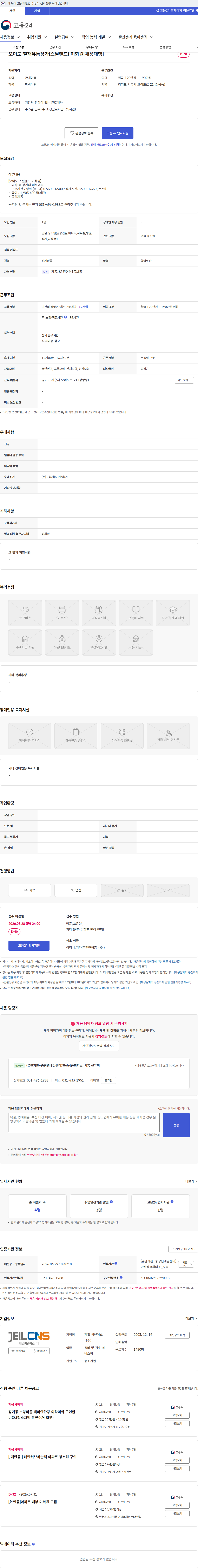The width and height of the screenshot is (198, 1568).
Task: Select the 복리후생 section tab
Action: (x=129, y=47)
